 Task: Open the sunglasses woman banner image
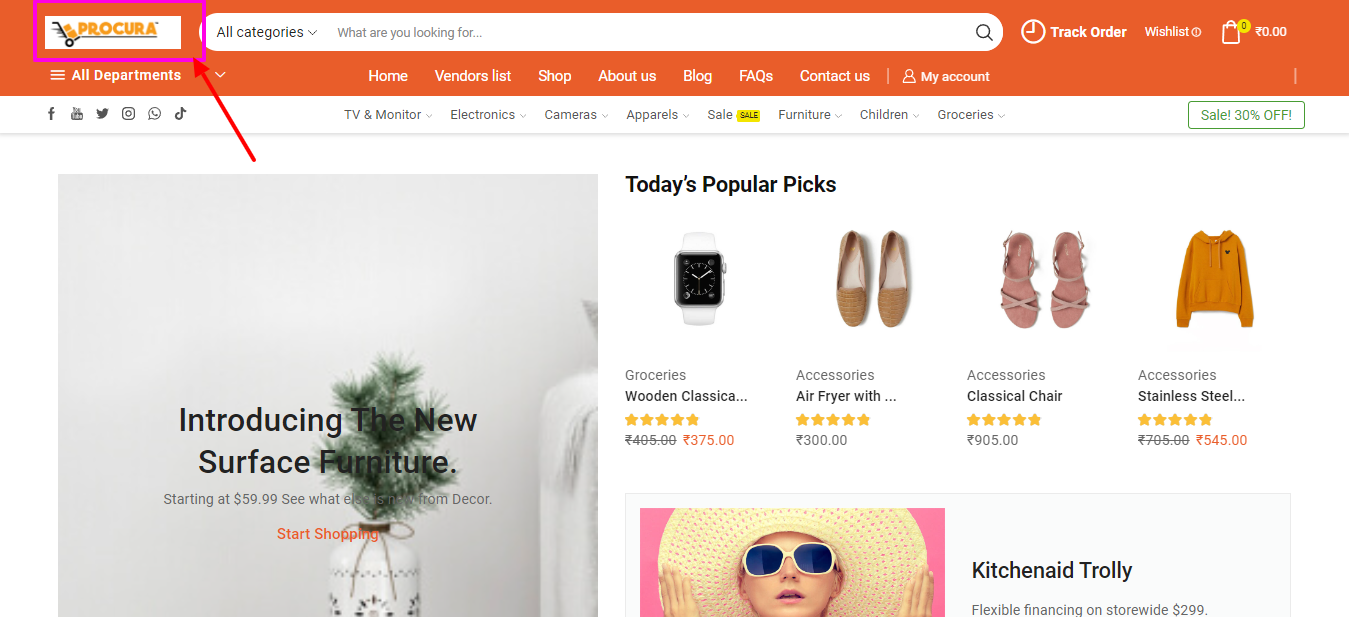click(x=792, y=562)
